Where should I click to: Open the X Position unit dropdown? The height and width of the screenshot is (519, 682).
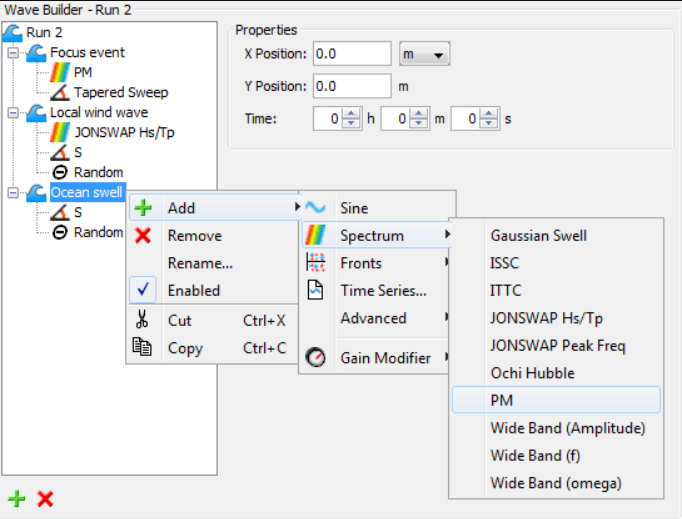point(425,54)
